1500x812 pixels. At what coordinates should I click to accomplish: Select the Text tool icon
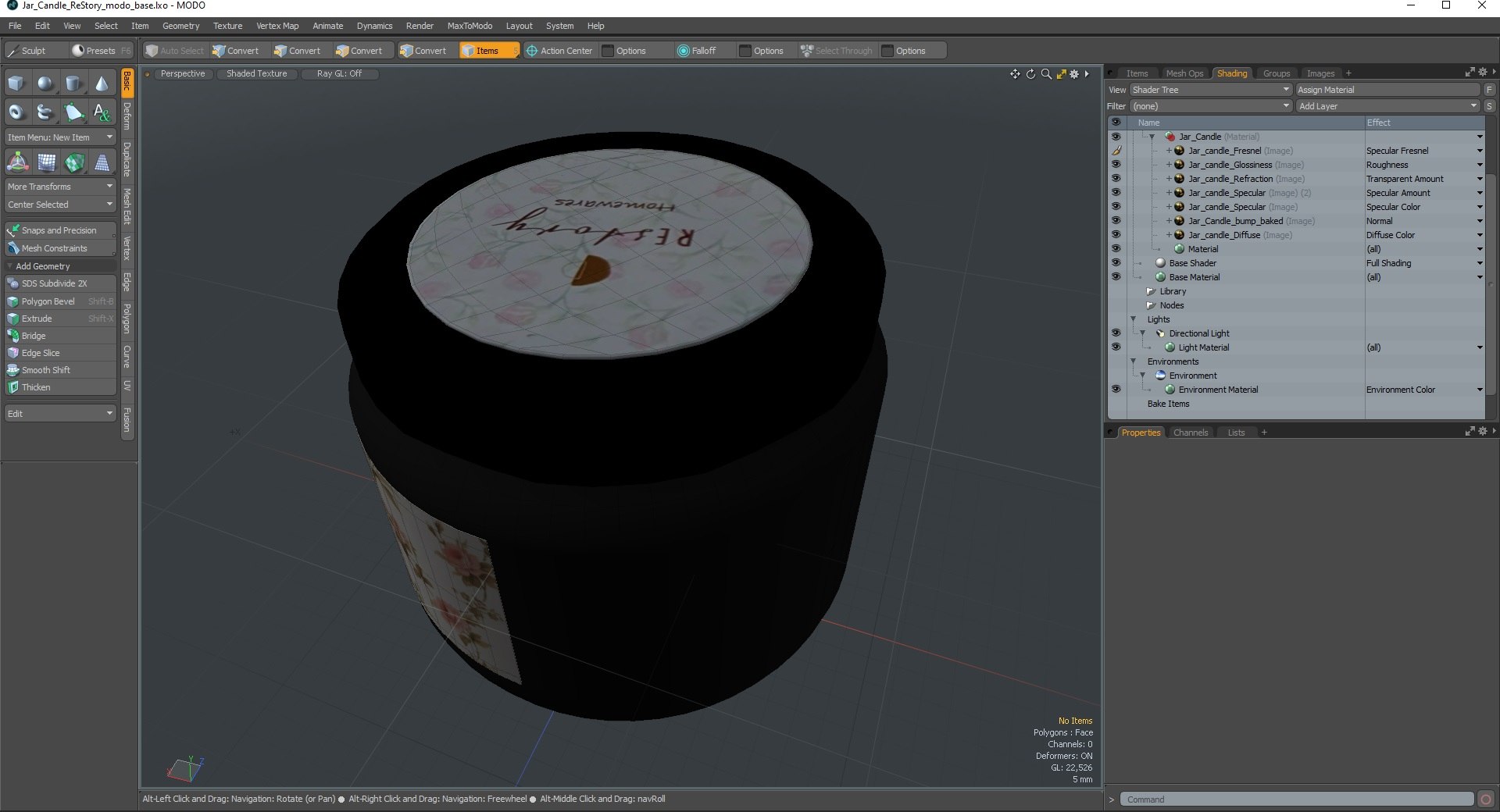102,112
